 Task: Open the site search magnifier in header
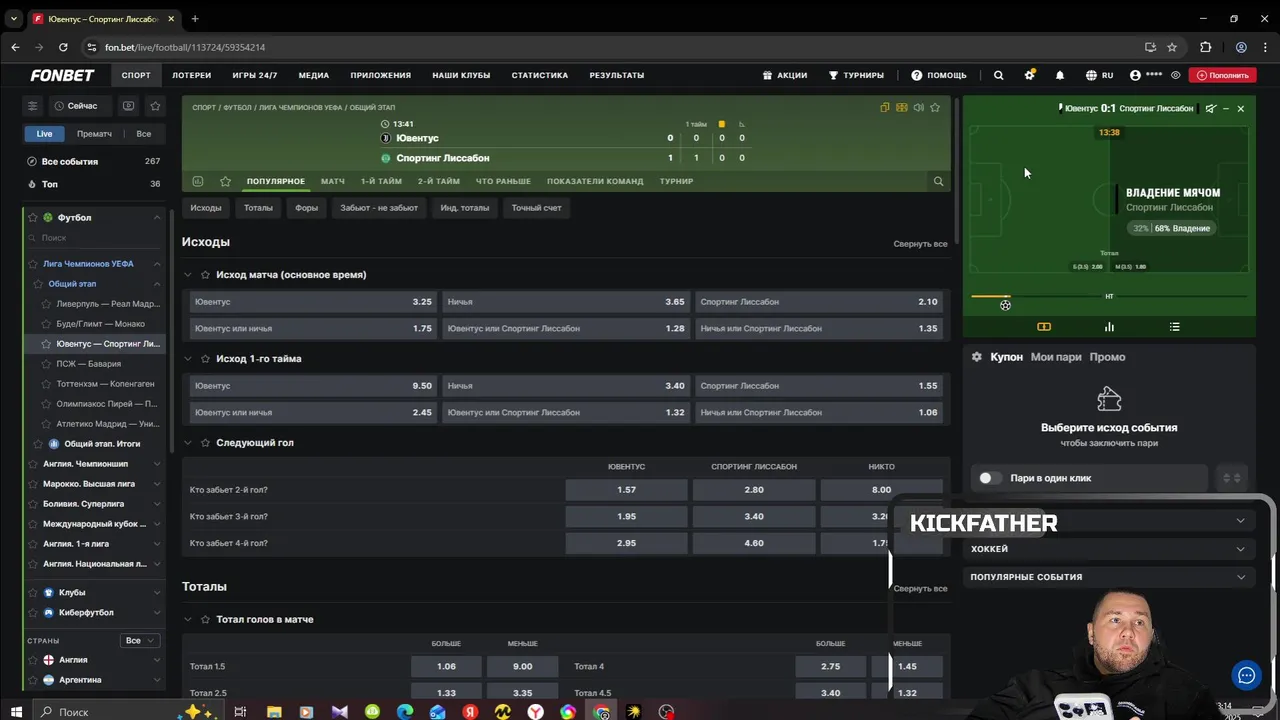pyautogui.click(x=998, y=75)
